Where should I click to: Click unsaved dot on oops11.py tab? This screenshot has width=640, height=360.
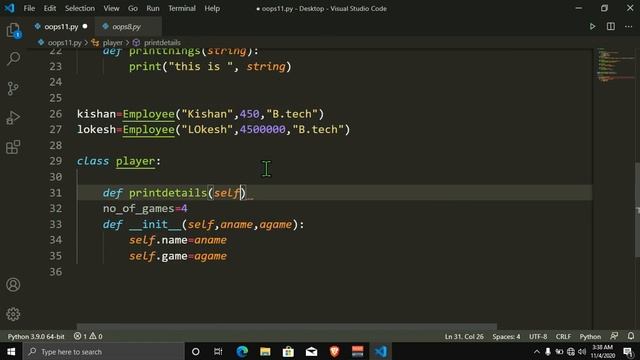point(85,27)
